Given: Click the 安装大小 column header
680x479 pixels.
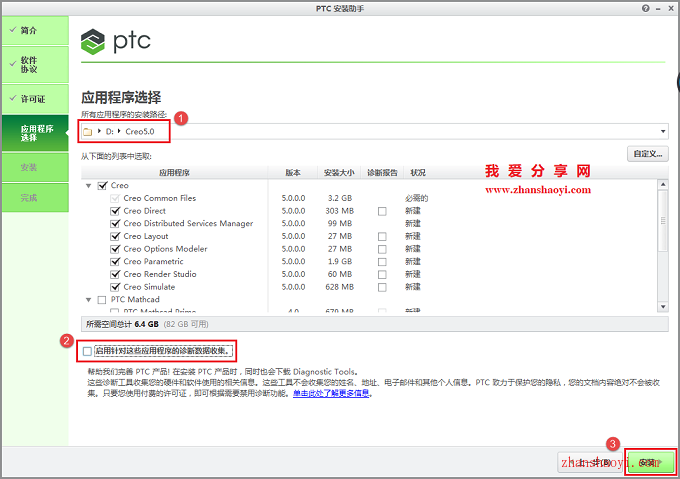Looking at the screenshot, I should (x=339, y=173).
